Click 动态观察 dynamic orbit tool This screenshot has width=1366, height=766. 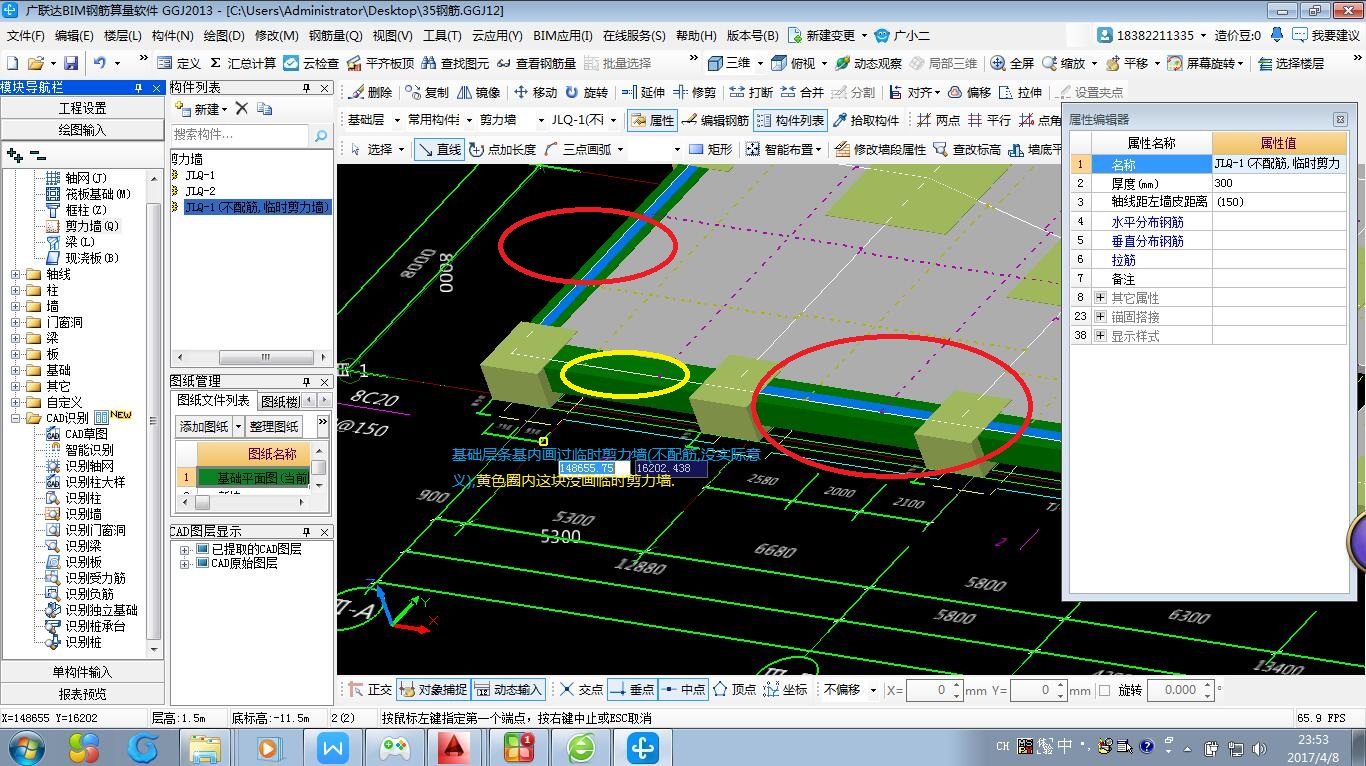click(x=868, y=63)
